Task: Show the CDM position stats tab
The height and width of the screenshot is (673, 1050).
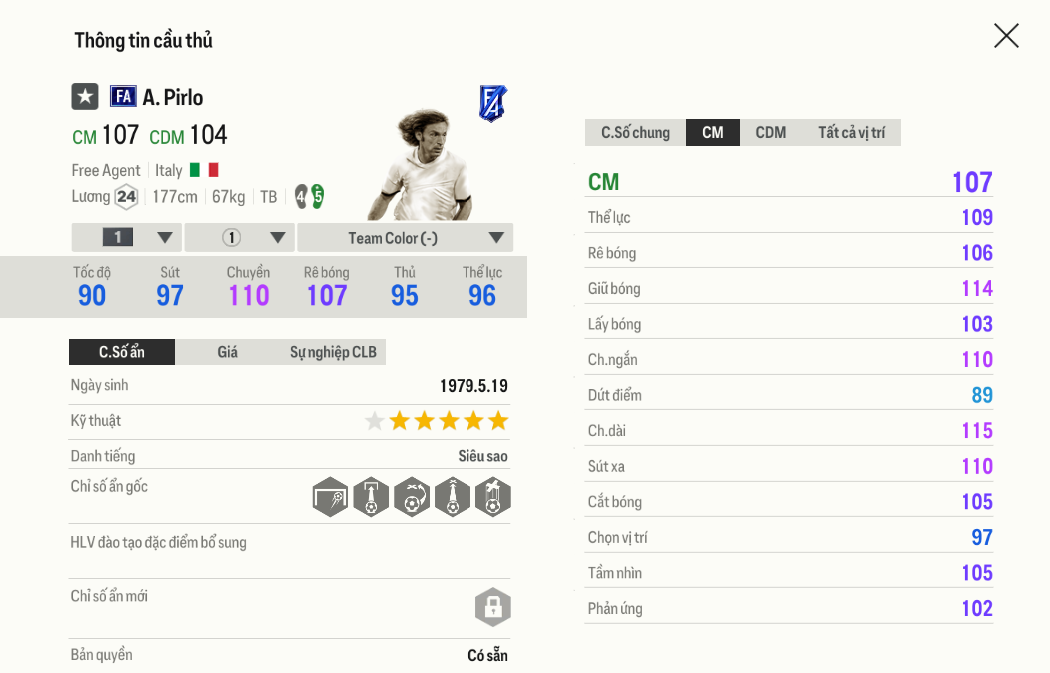Action: tap(770, 133)
